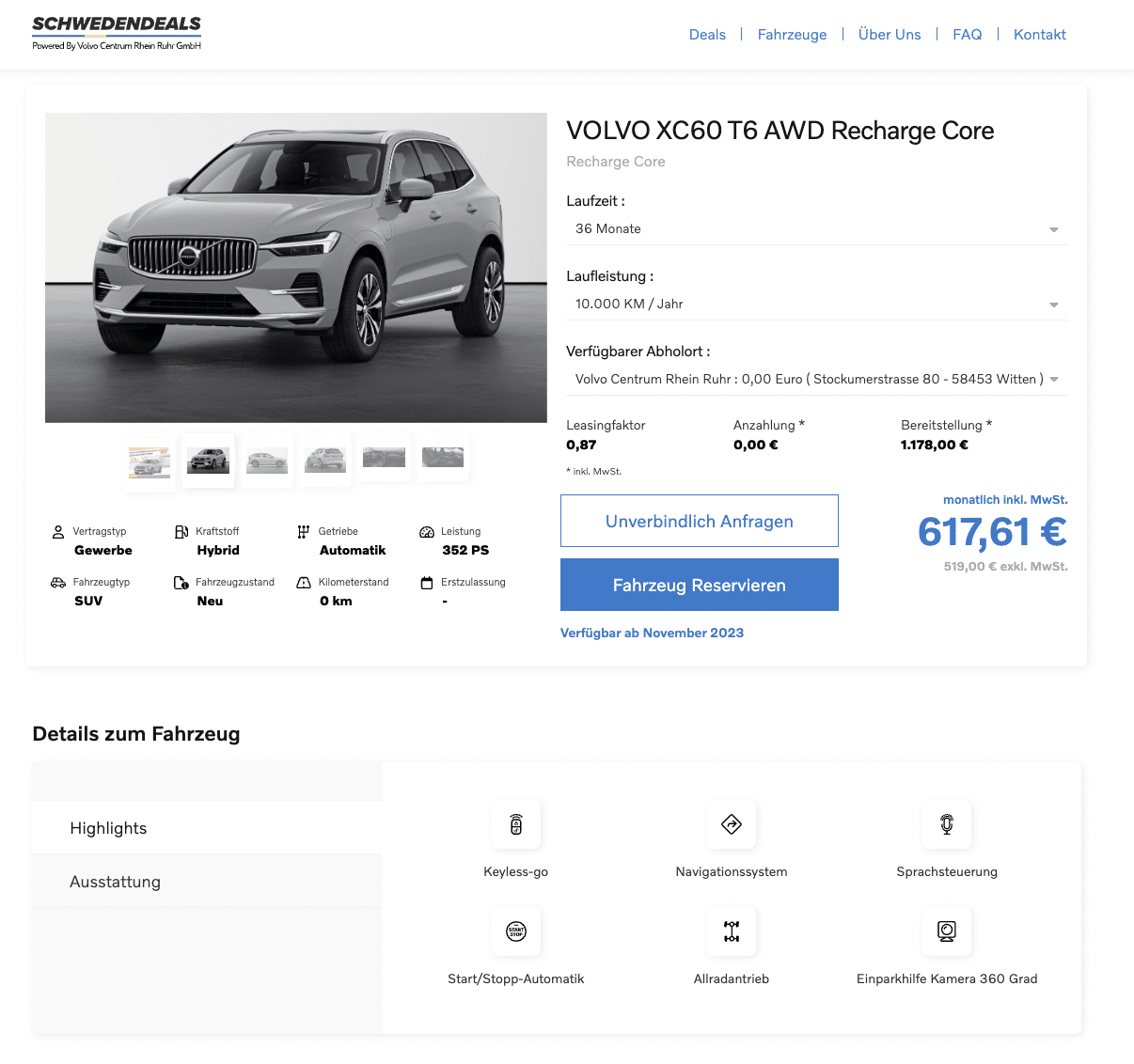Click the Vertragstyp person icon
This screenshot has height=1064, width=1134.
58,532
